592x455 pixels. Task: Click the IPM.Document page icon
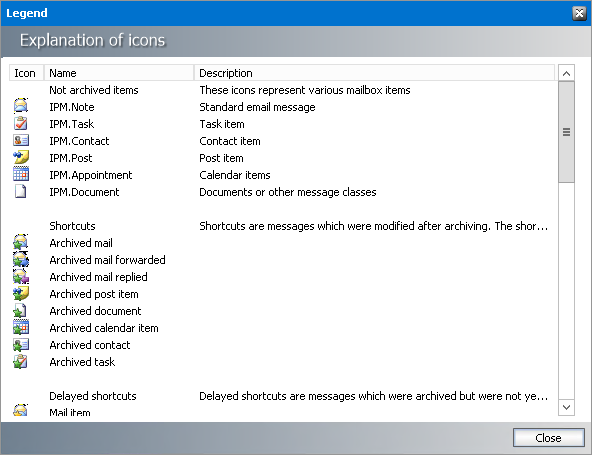tap(20, 191)
